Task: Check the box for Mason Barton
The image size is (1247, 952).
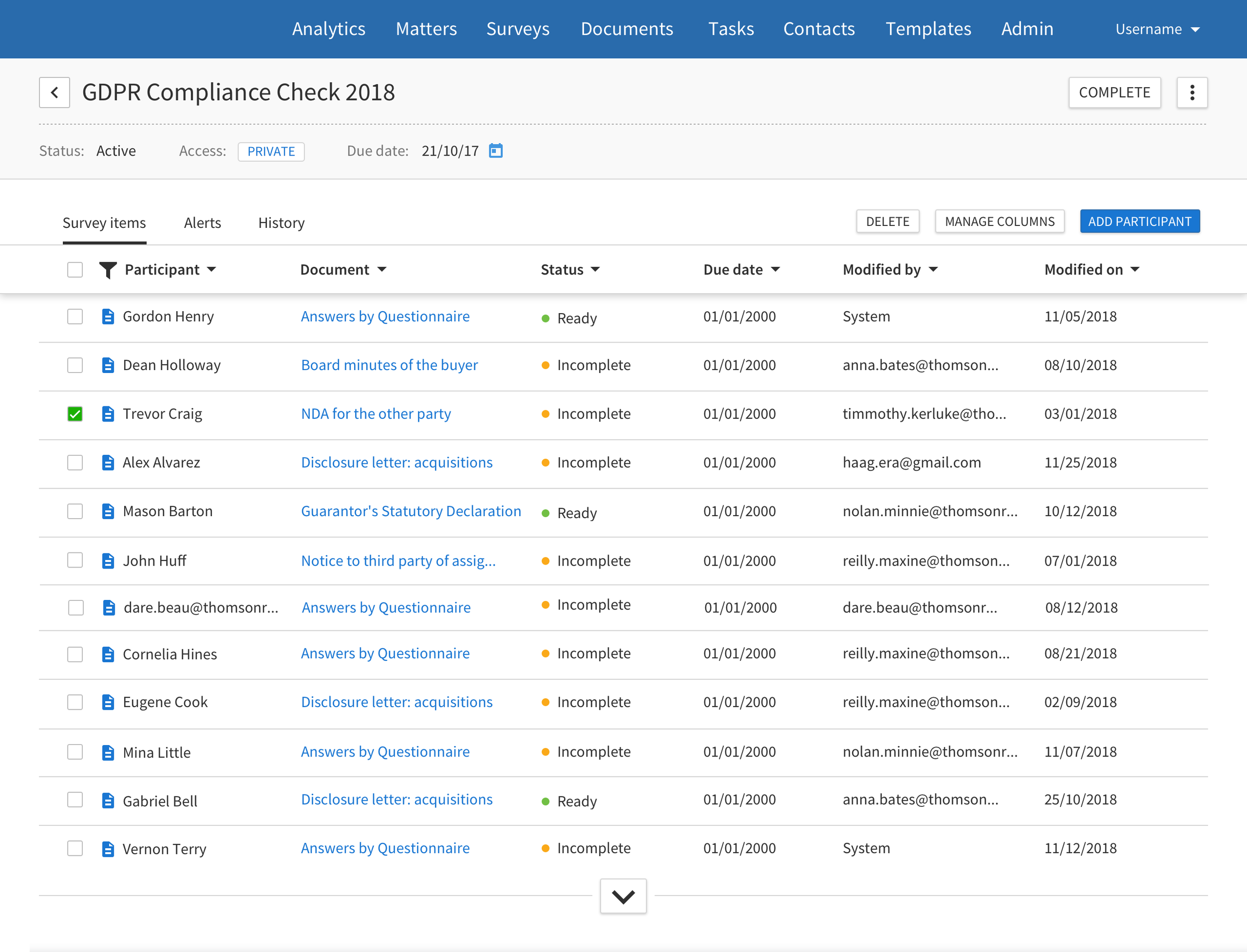Action: [75, 511]
